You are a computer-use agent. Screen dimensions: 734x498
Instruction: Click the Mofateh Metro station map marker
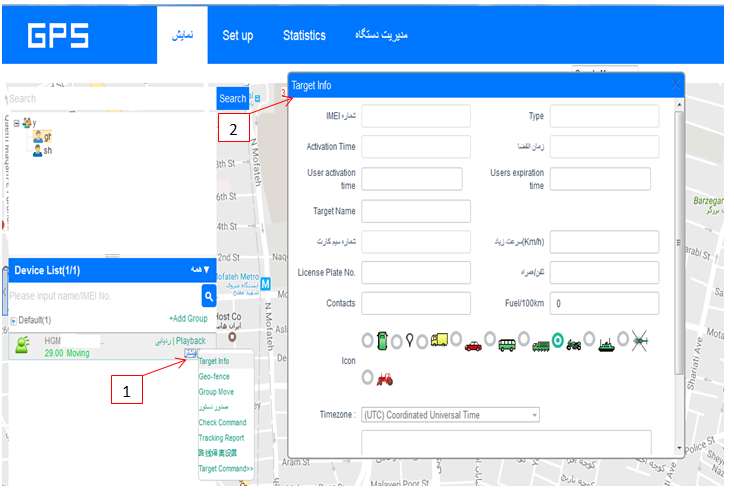click(x=265, y=284)
